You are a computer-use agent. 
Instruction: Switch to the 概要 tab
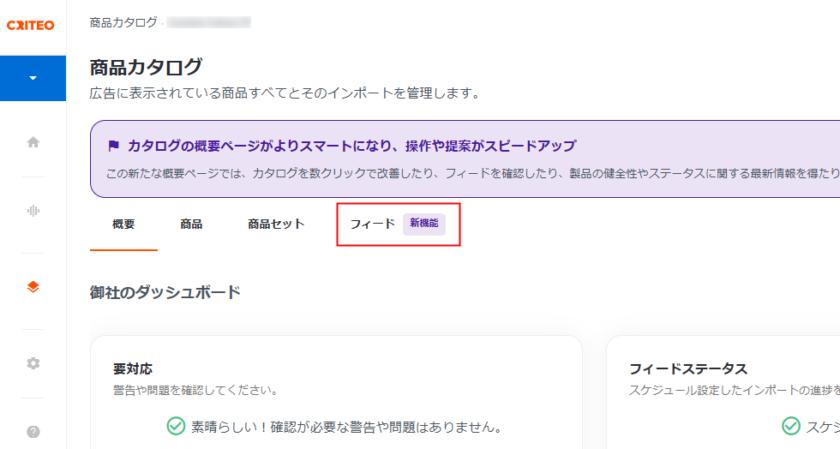click(124, 224)
